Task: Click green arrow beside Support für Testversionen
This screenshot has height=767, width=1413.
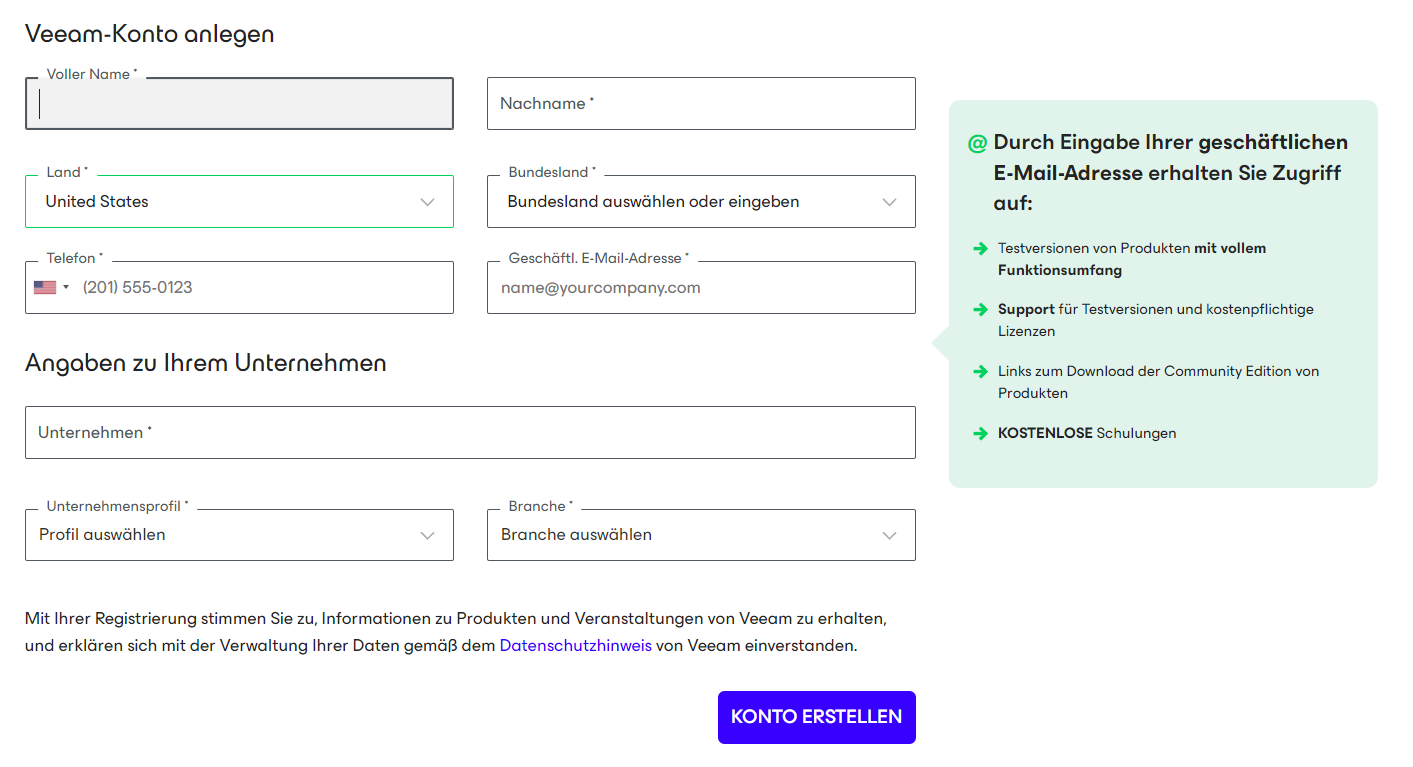Action: 980,309
